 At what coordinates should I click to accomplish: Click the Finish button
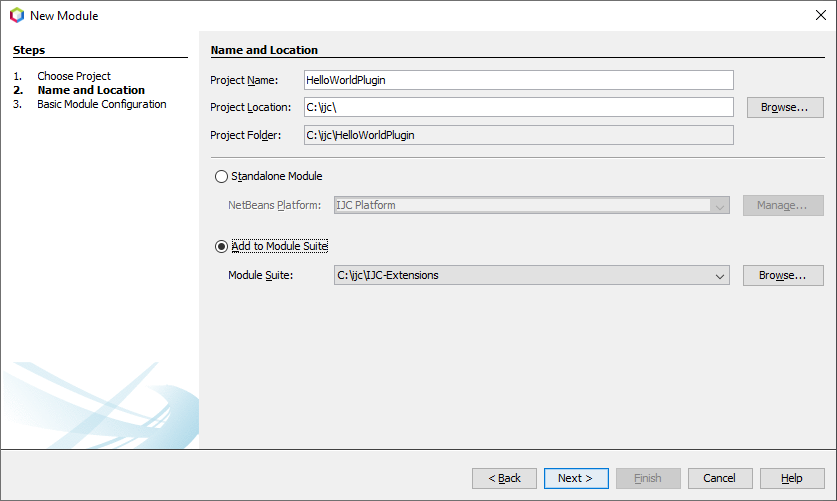click(x=648, y=478)
